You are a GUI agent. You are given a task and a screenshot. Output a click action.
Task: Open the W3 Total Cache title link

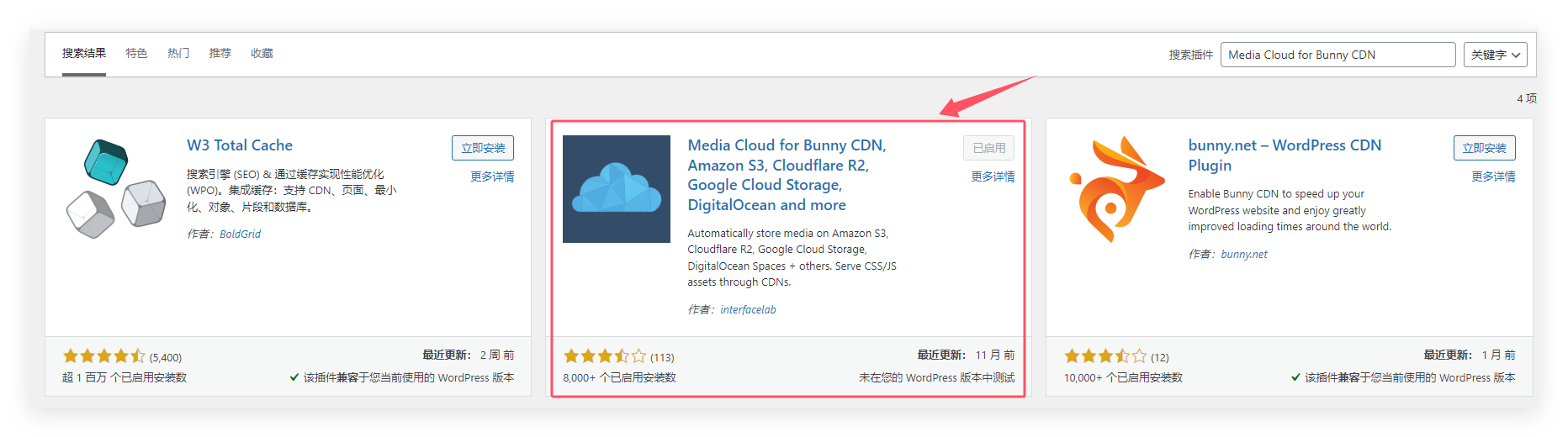(240, 145)
